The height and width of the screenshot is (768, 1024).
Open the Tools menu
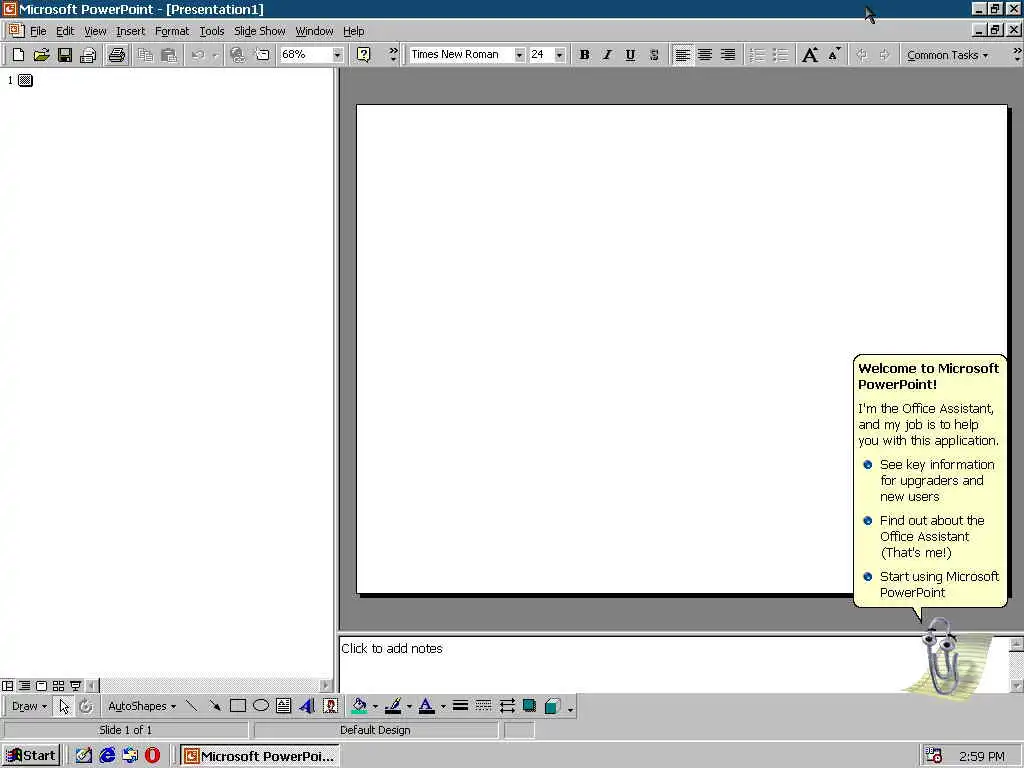point(212,31)
